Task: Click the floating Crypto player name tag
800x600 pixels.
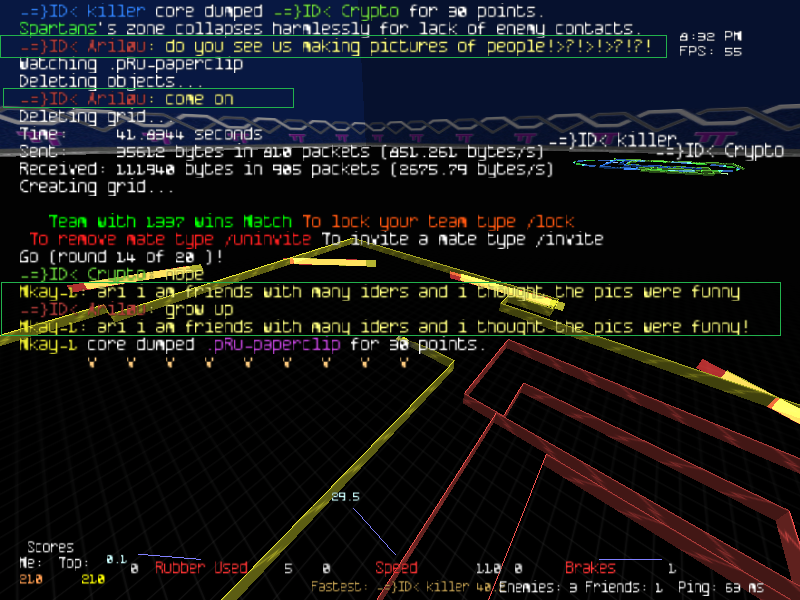Action: pos(720,150)
